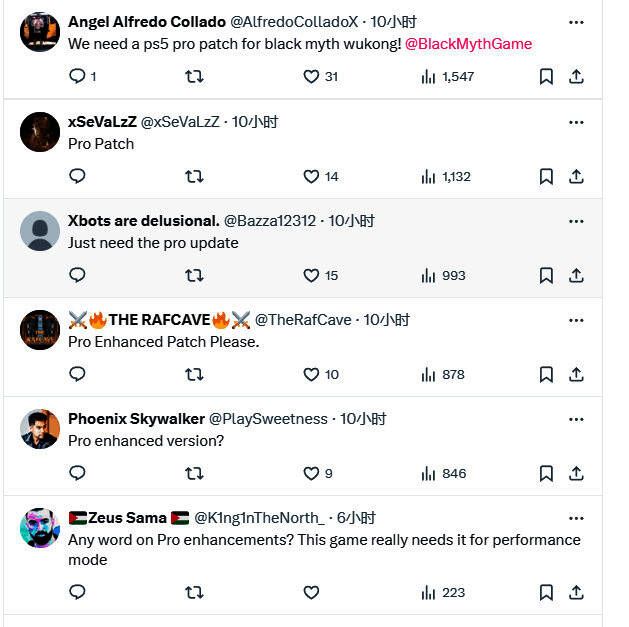The width and height of the screenshot is (629, 627).
Task: Bookmark the "Pro enhanced version?" tweet
Action: [546, 473]
